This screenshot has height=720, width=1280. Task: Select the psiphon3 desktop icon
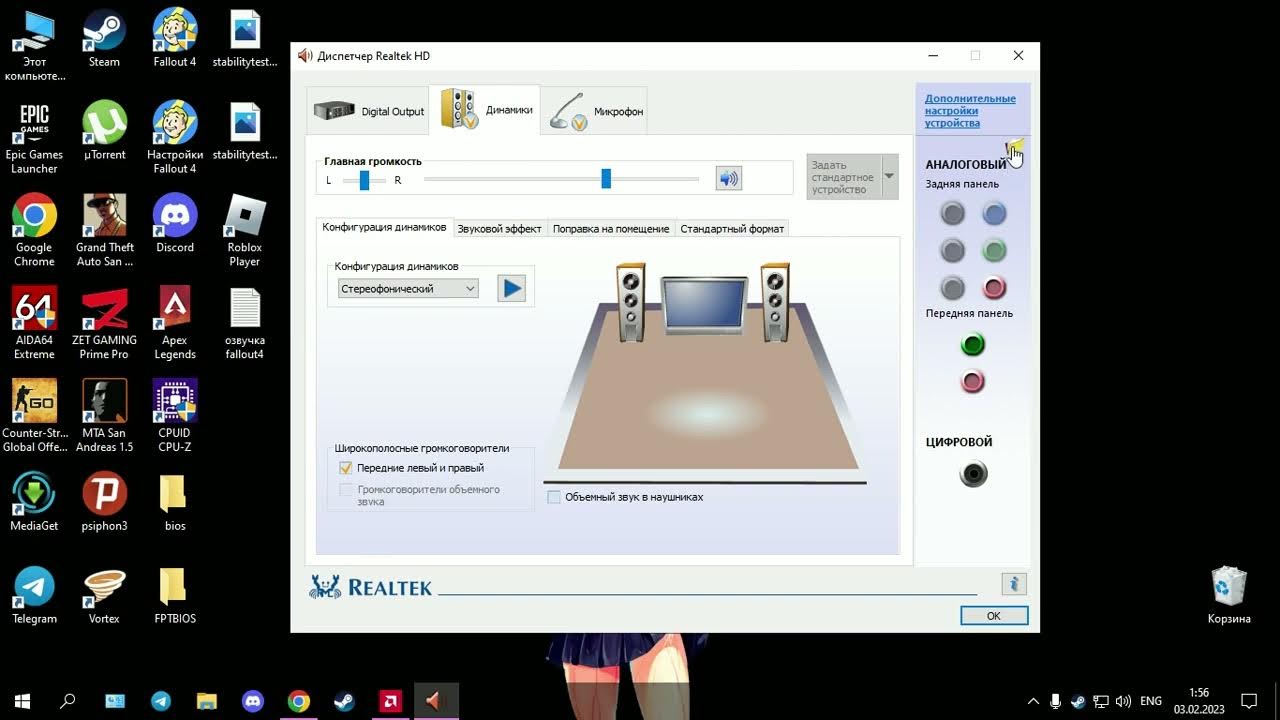(104, 503)
